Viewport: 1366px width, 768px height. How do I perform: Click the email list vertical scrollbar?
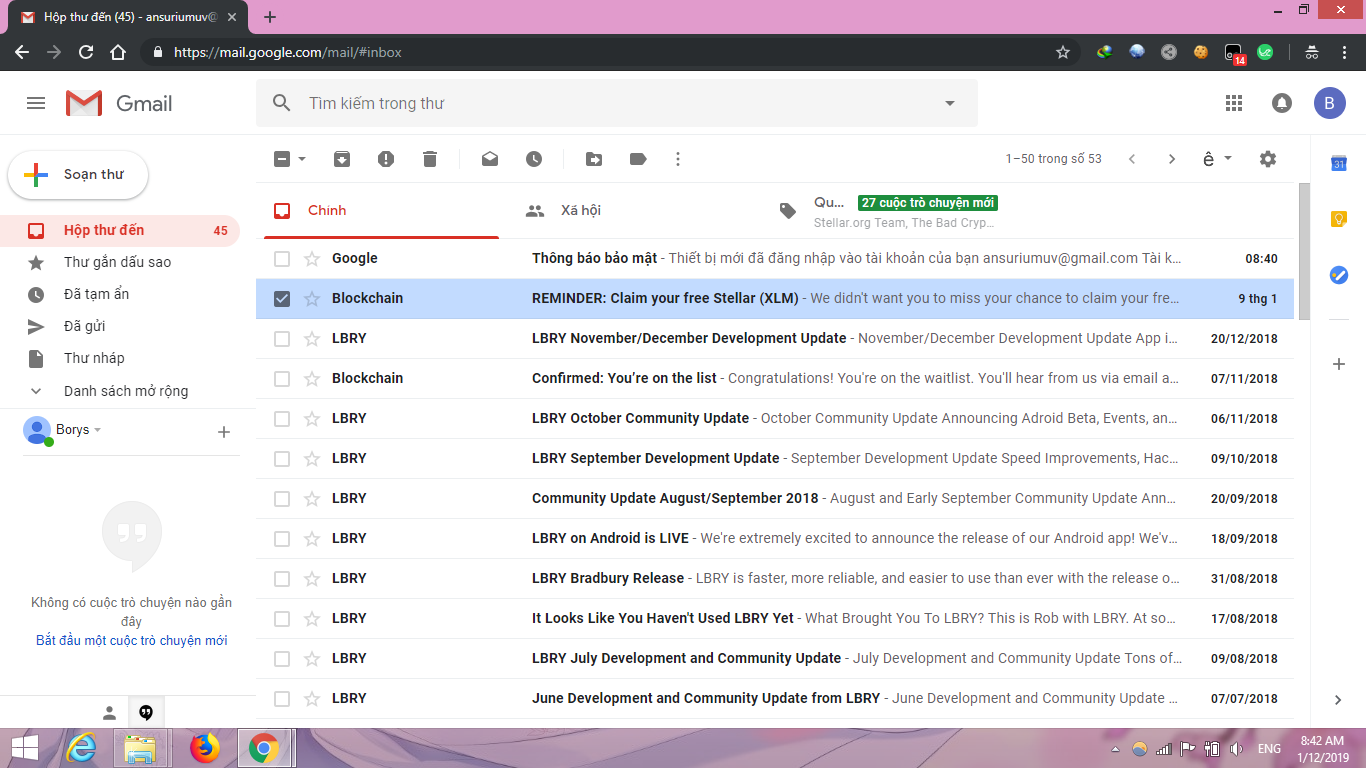tap(1304, 250)
